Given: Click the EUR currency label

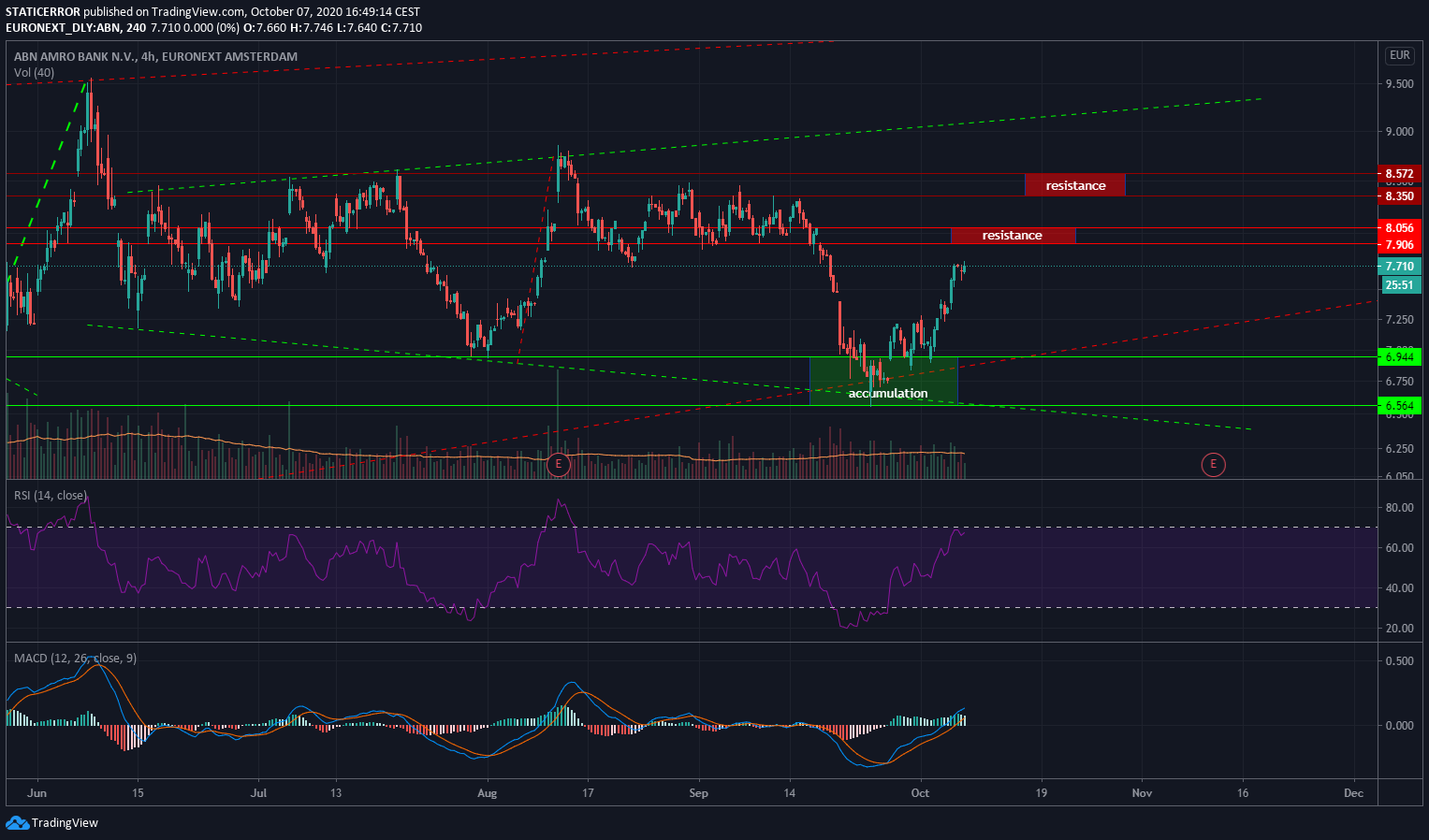Looking at the screenshot, I should [1399, 55].
